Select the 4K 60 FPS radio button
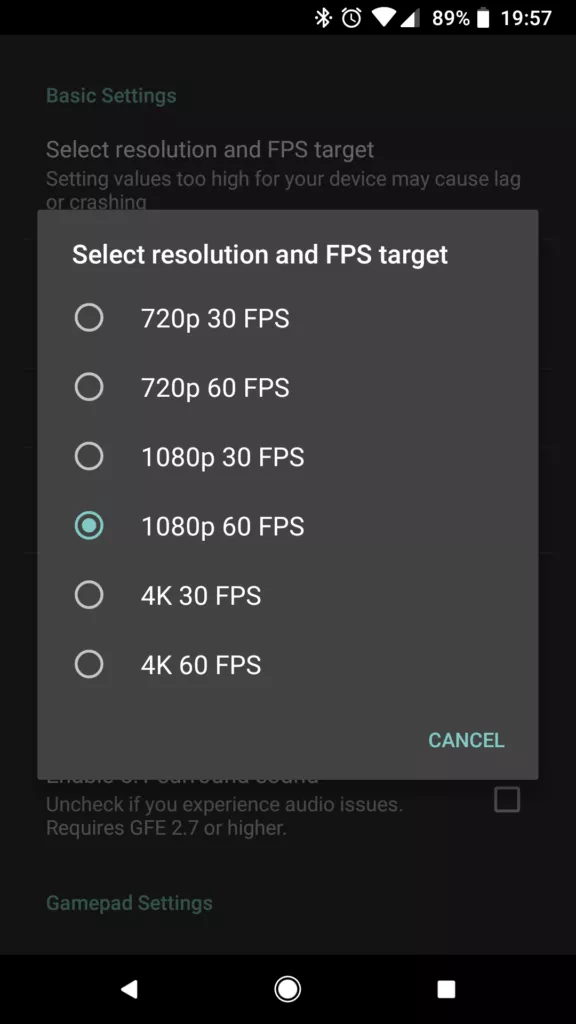The height and width of the screenshot is (1024, 576). [89, 664]
